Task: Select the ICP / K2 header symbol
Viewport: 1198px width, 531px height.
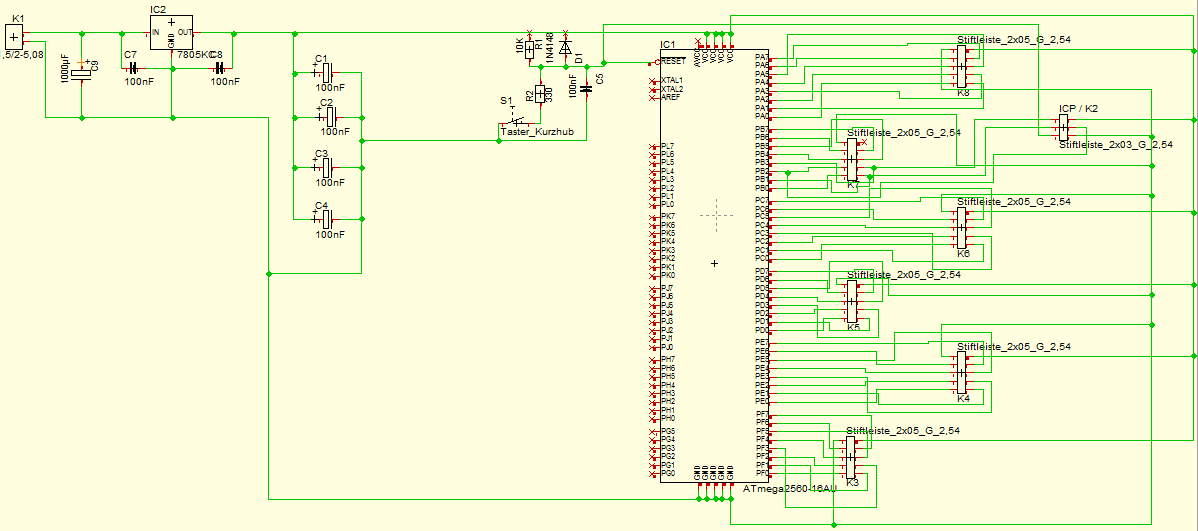Action: pos(1064,128)
